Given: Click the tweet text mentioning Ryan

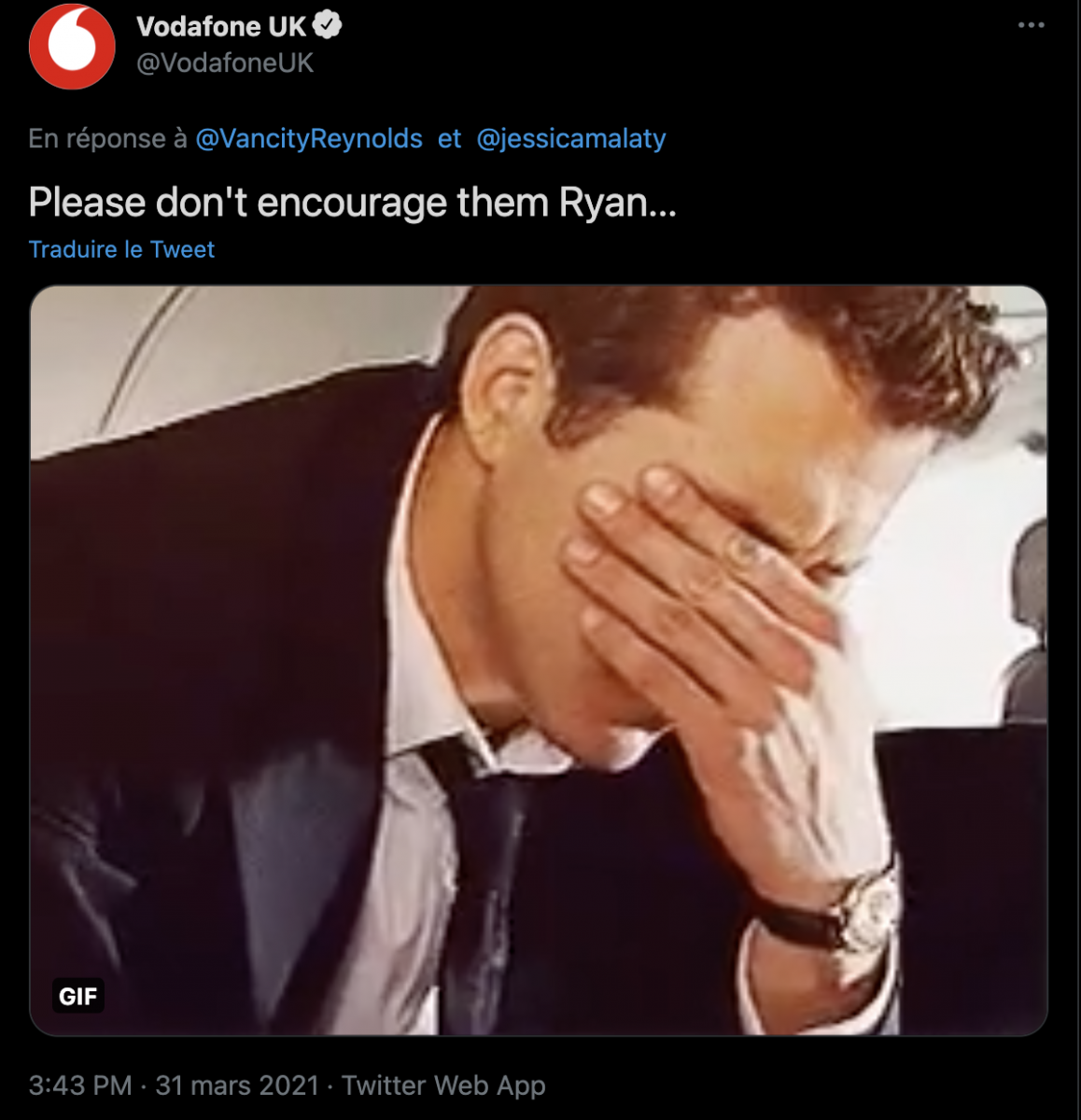Looking at the screenshot, I should [x=352, y=203].
